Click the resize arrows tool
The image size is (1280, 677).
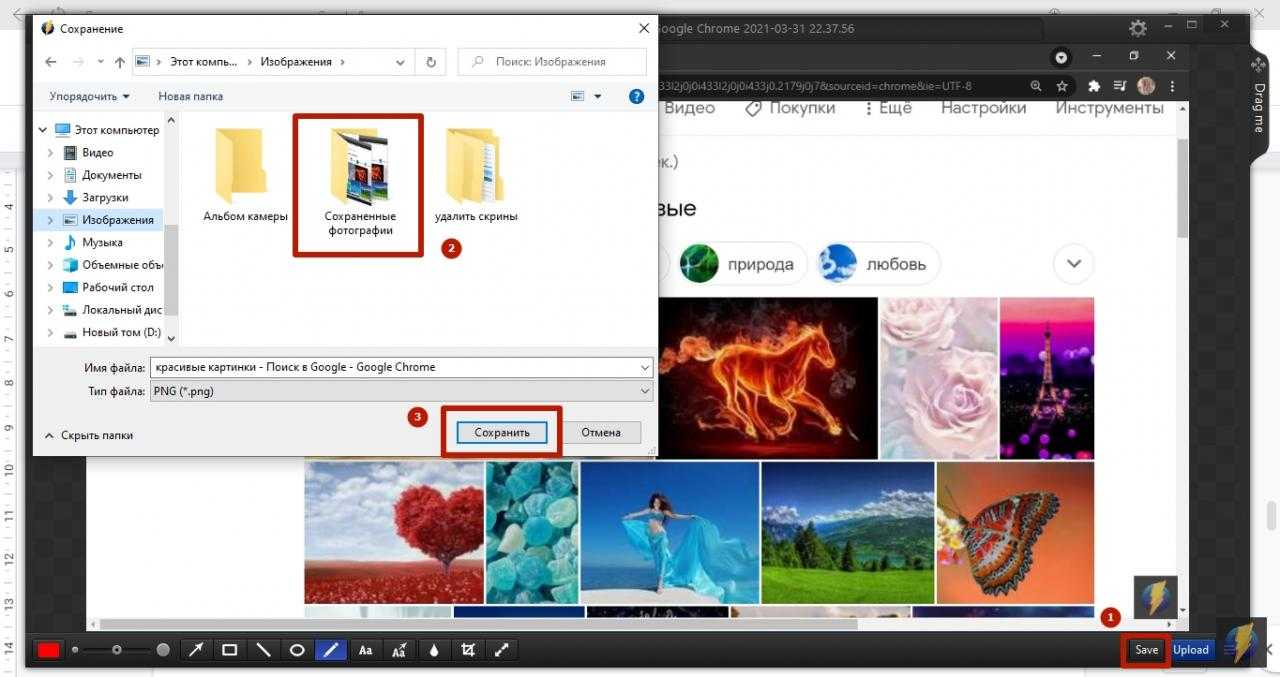coord(502,650)
